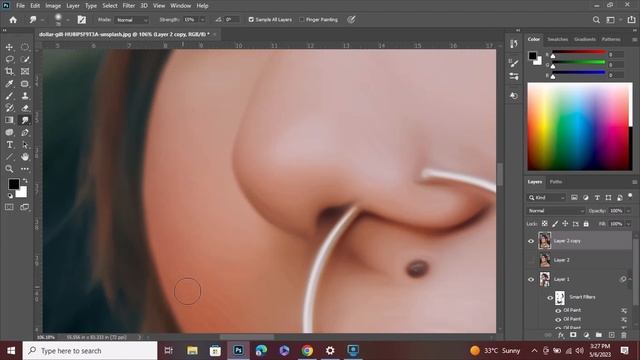Select the Zoom tool
Viewport: 640px width, 360px height.
9,169
